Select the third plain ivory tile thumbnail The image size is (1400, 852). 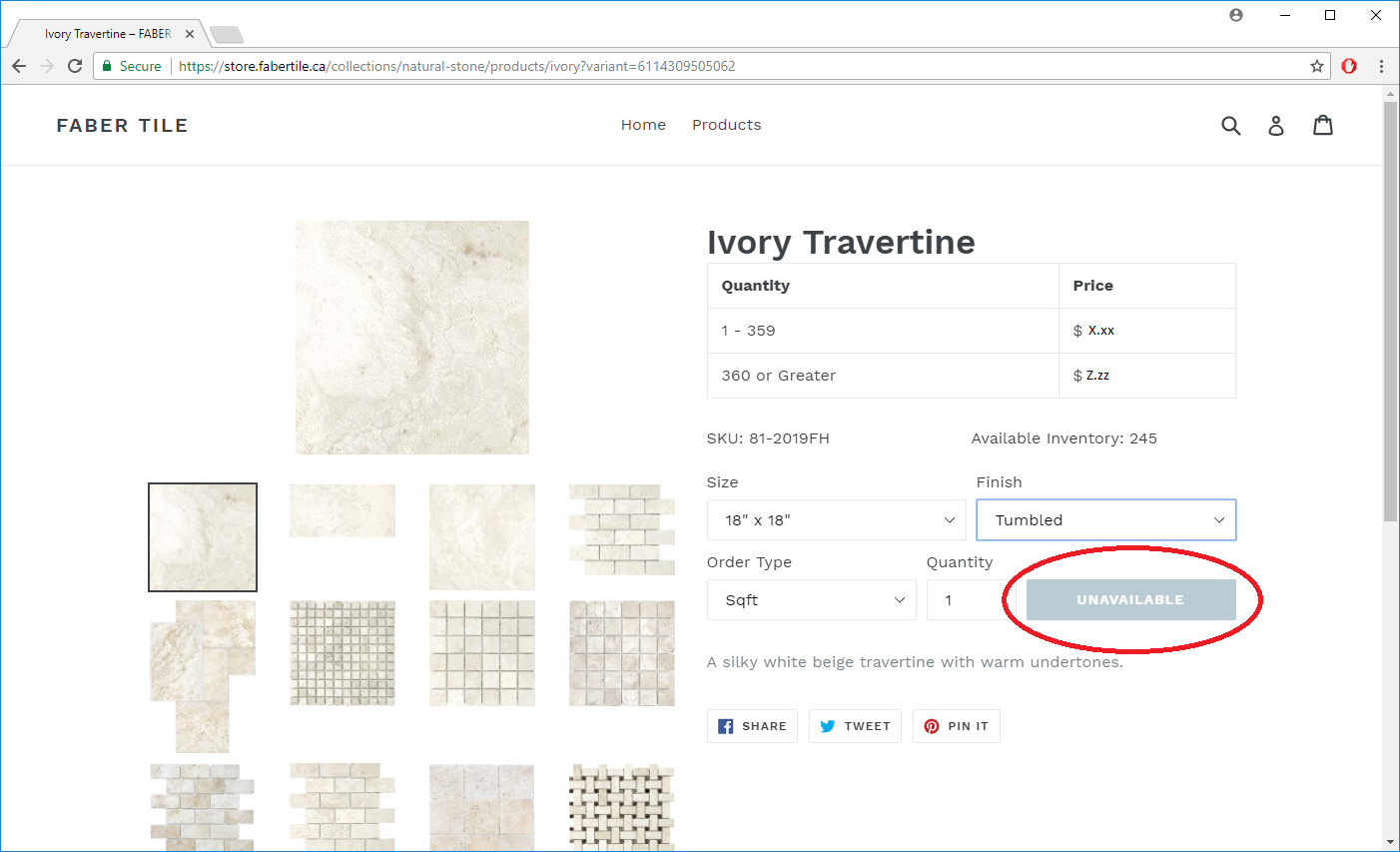pyautogui.click(x=482, y=537)
